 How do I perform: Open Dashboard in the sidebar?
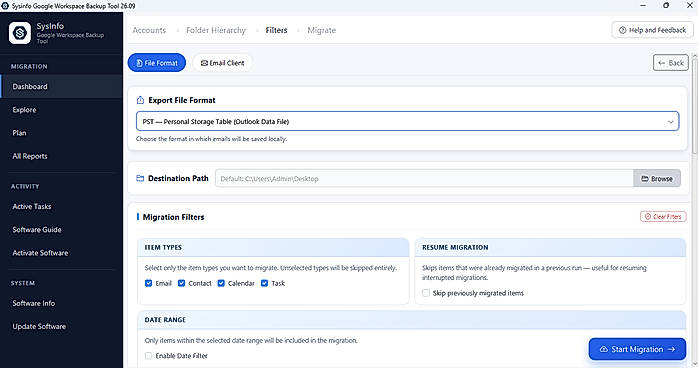click(x=61, y=86)
